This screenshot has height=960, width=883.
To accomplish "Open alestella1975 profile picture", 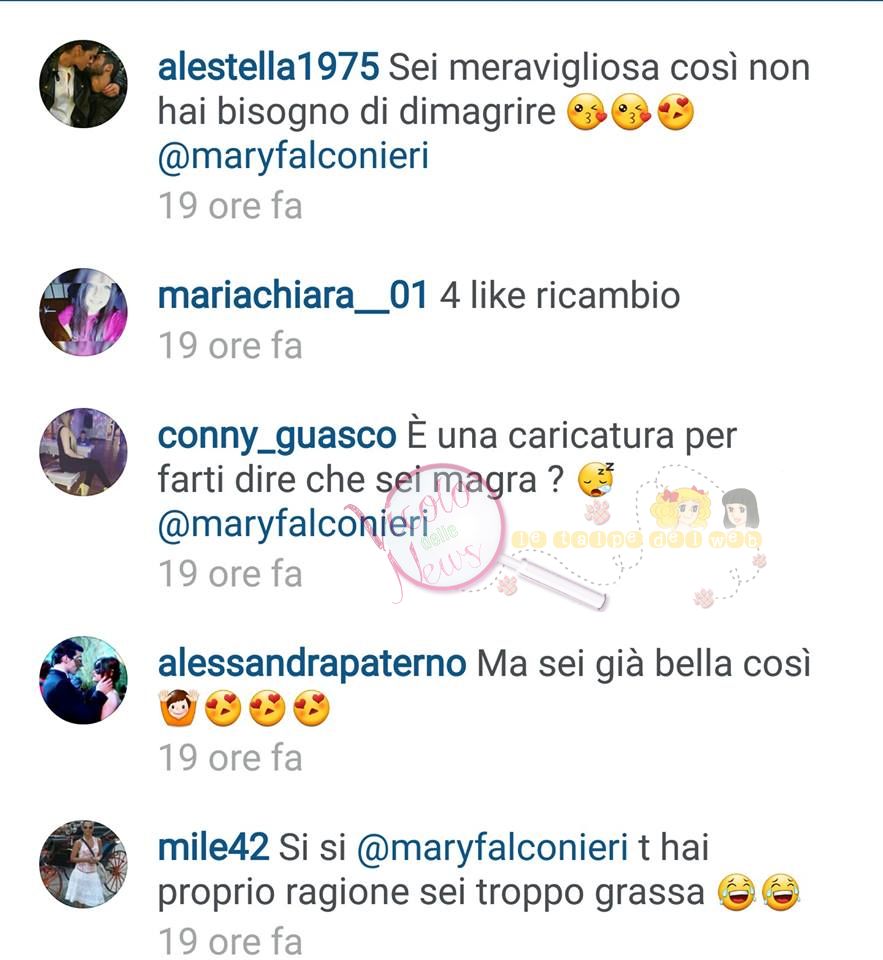I will [x=83, y=84].
